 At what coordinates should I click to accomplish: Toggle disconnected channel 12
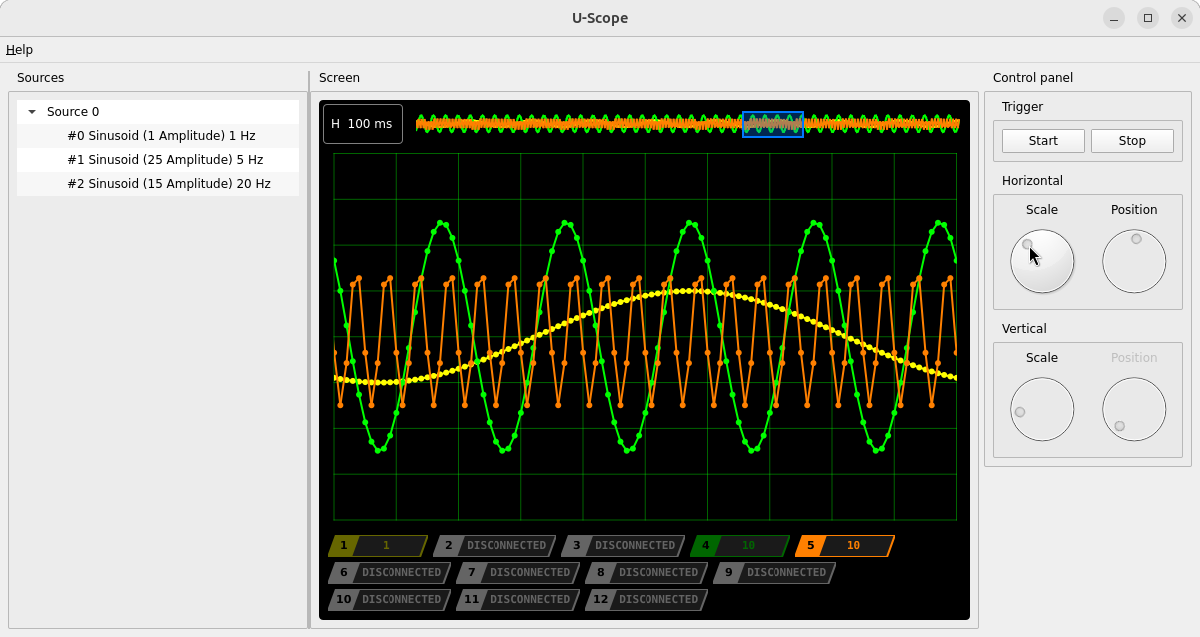[646, 600]
